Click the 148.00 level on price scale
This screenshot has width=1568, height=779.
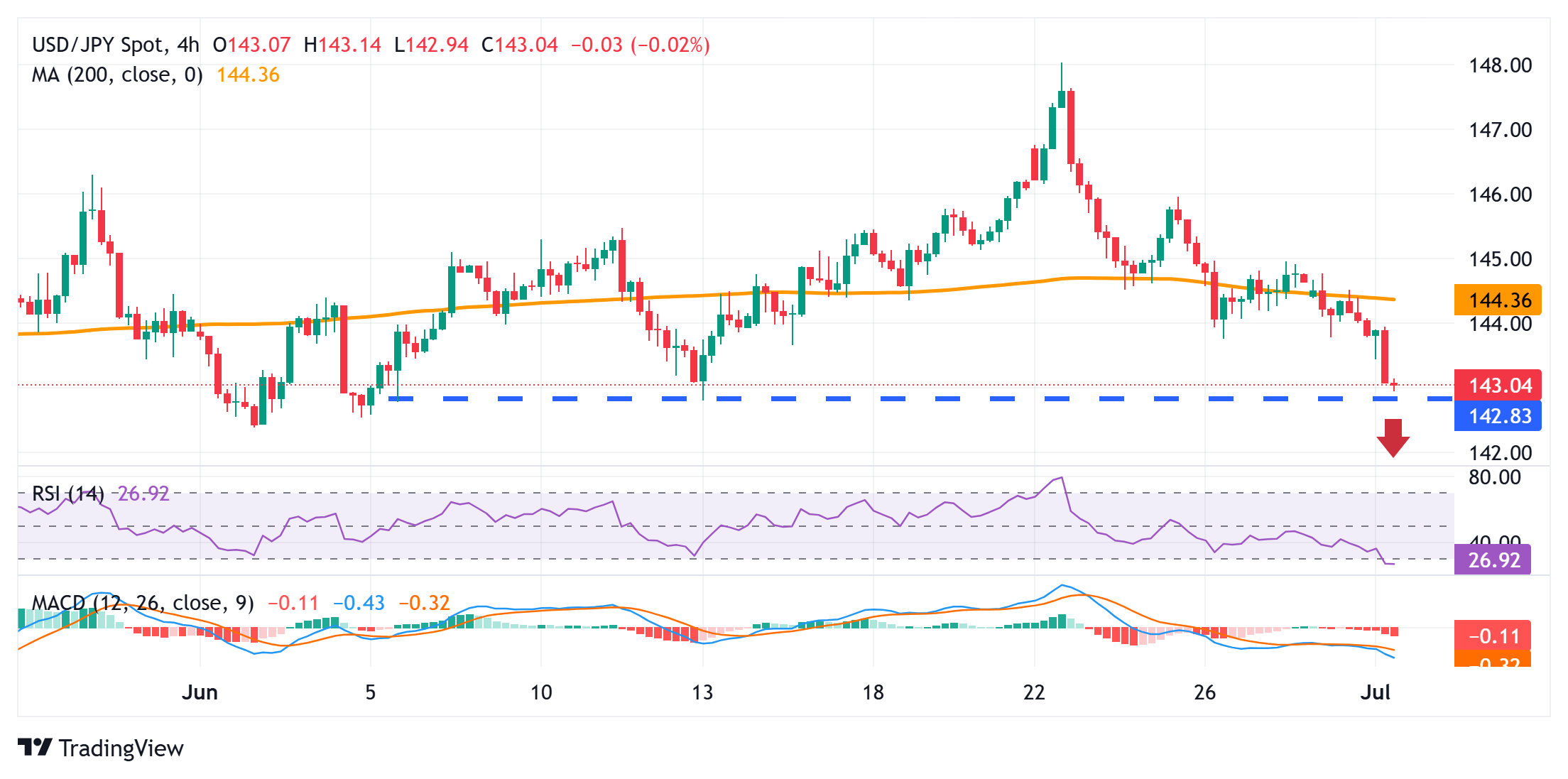click(1500, 65)
